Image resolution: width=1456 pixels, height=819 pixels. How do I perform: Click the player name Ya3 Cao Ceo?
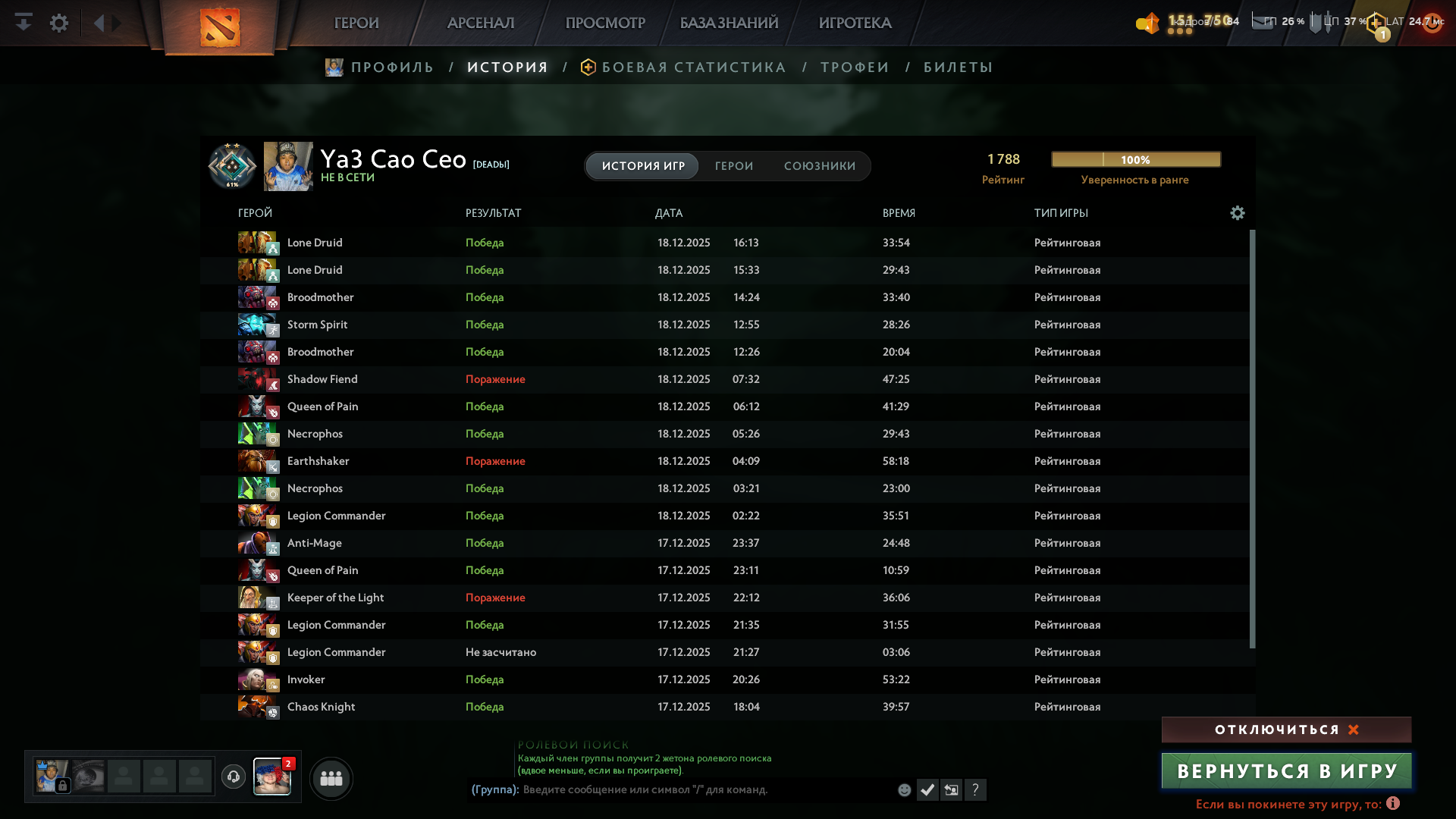click(x=393, y=159)
